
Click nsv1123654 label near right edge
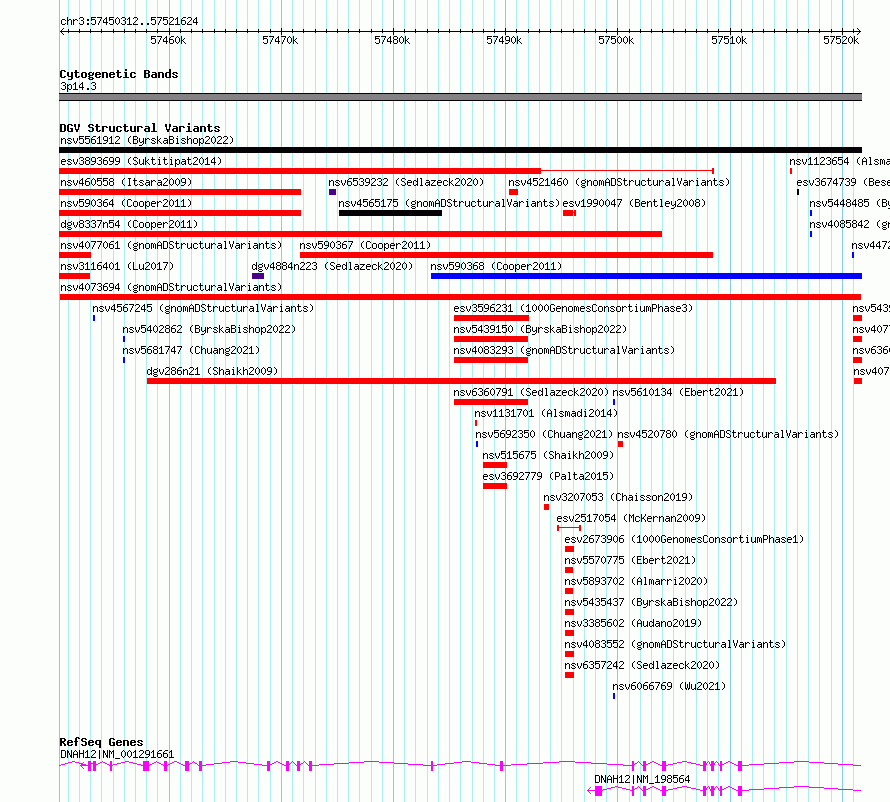[x=839, y=161]
